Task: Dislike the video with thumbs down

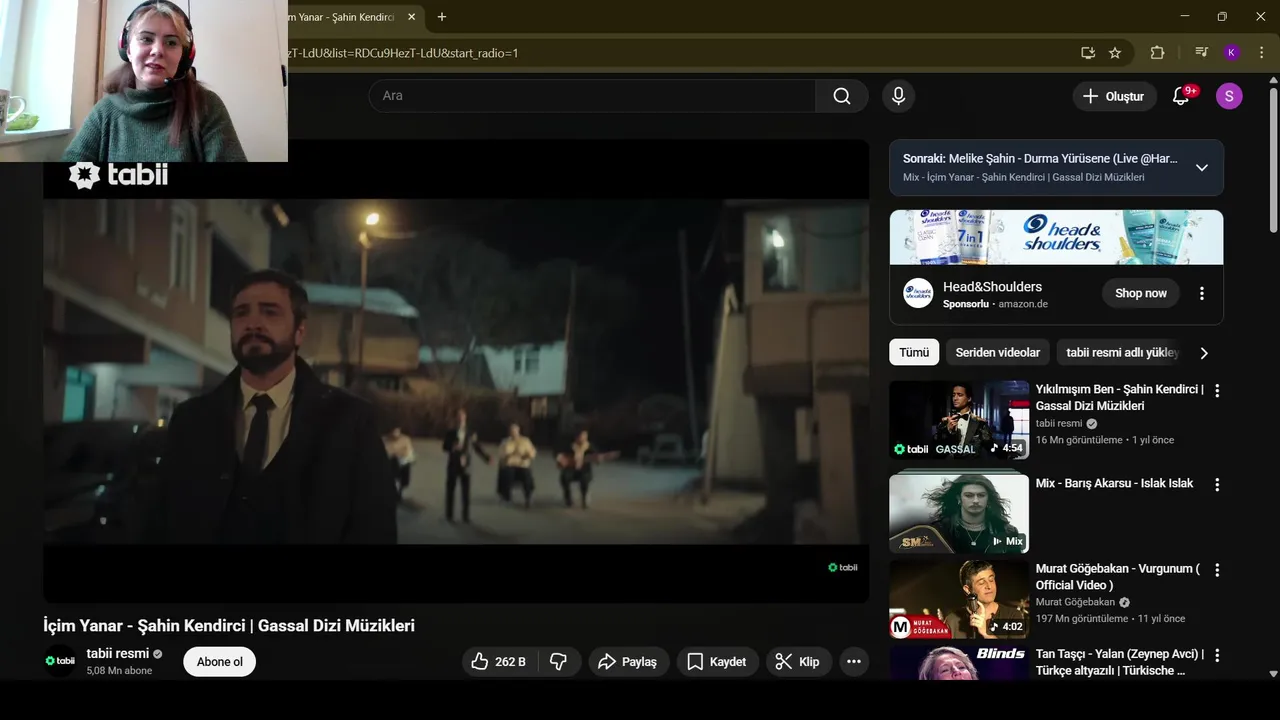Action: (559, 661)
